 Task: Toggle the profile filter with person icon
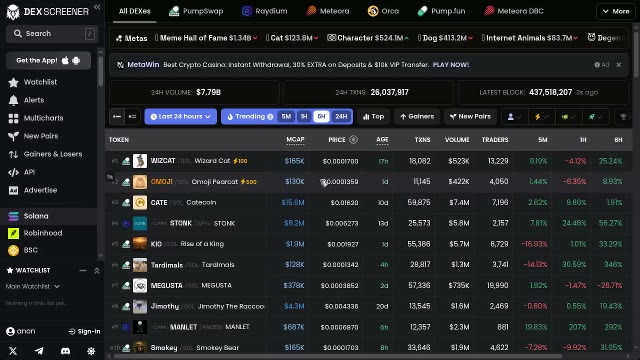point(514,117)
